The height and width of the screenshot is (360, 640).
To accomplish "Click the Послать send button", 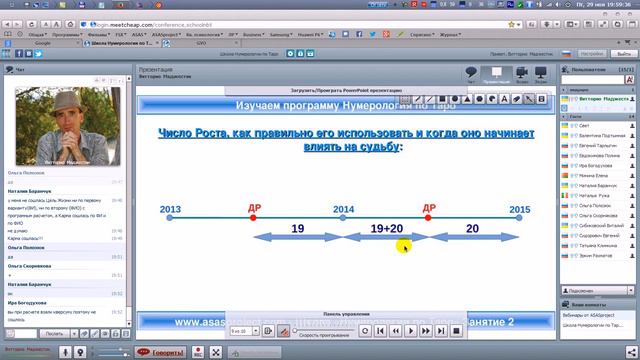I will (x=55, y=333).
